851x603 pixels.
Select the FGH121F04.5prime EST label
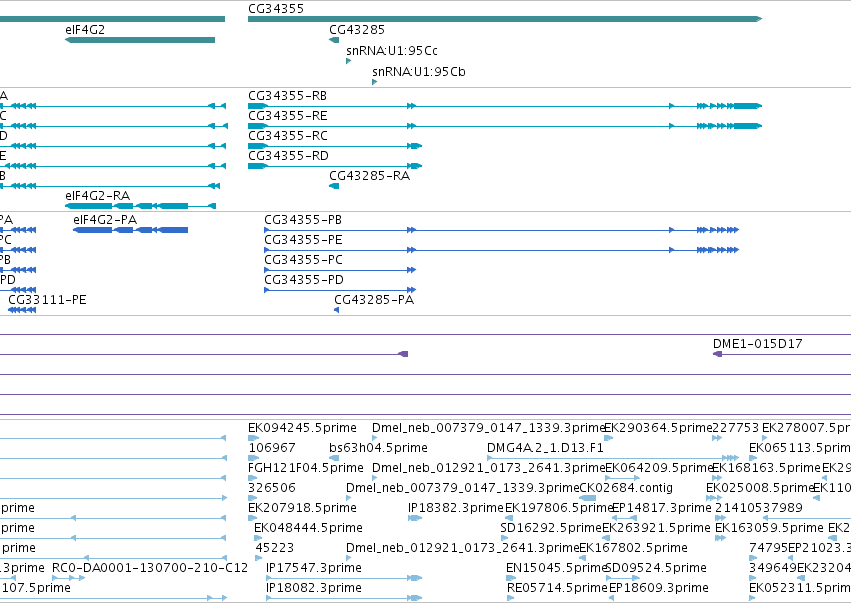tap(306, 468)
